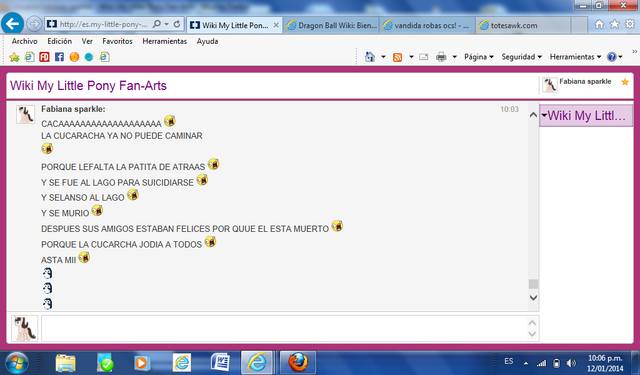The image size is (640, 375).
Task: Click the forward navigation arrow
Action: [34, 24]
